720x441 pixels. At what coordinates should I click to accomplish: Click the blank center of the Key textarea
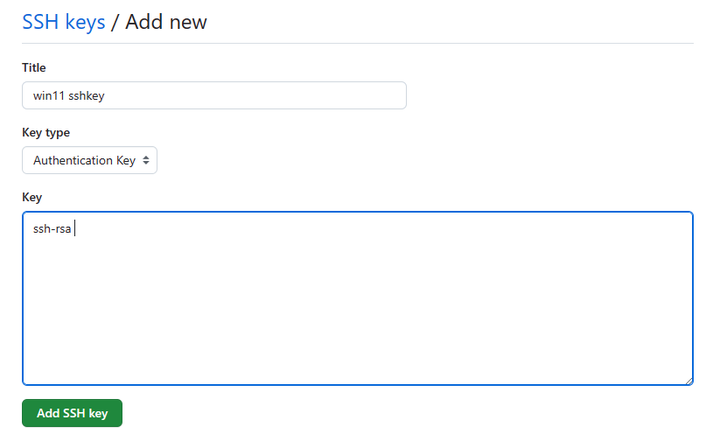[x=357, y=300]
